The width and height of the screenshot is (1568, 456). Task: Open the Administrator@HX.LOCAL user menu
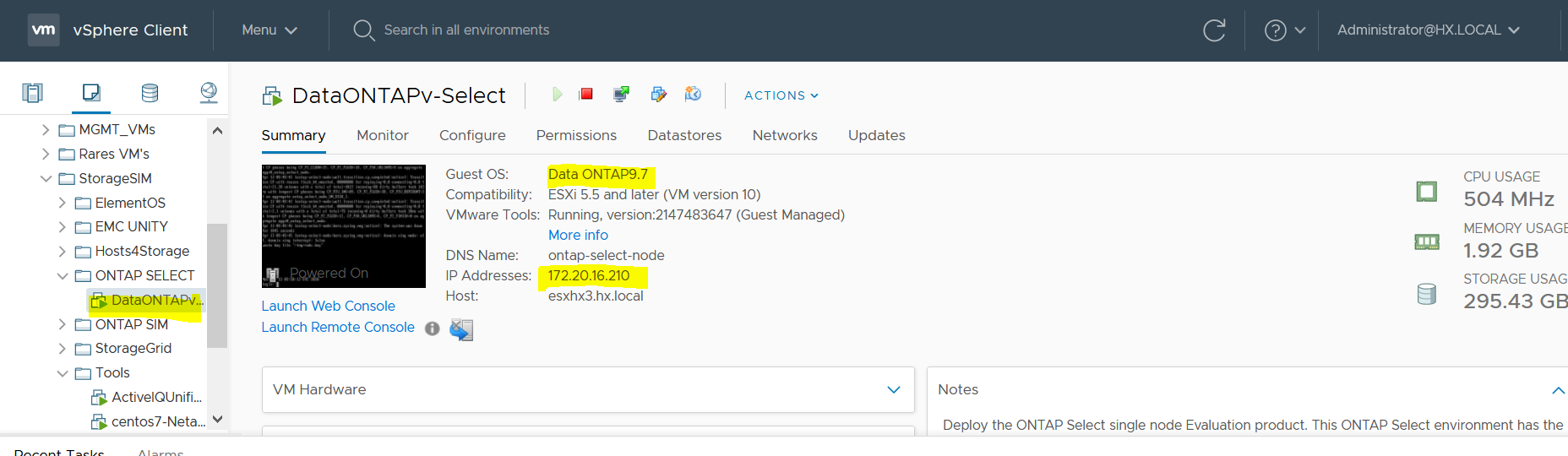[1429, 30]
